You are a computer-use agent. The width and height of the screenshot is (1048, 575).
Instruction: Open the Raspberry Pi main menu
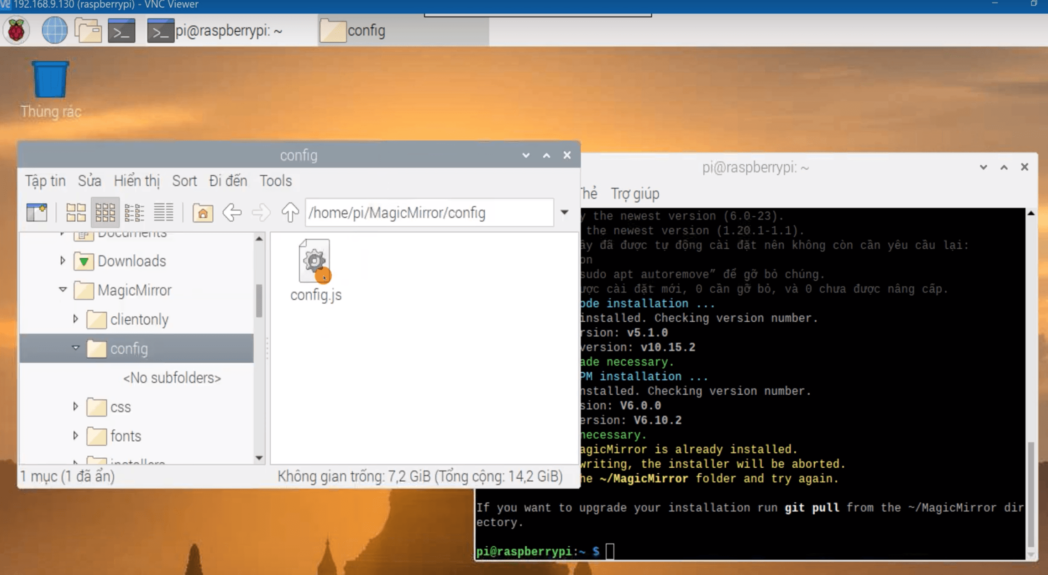point(17,30)
